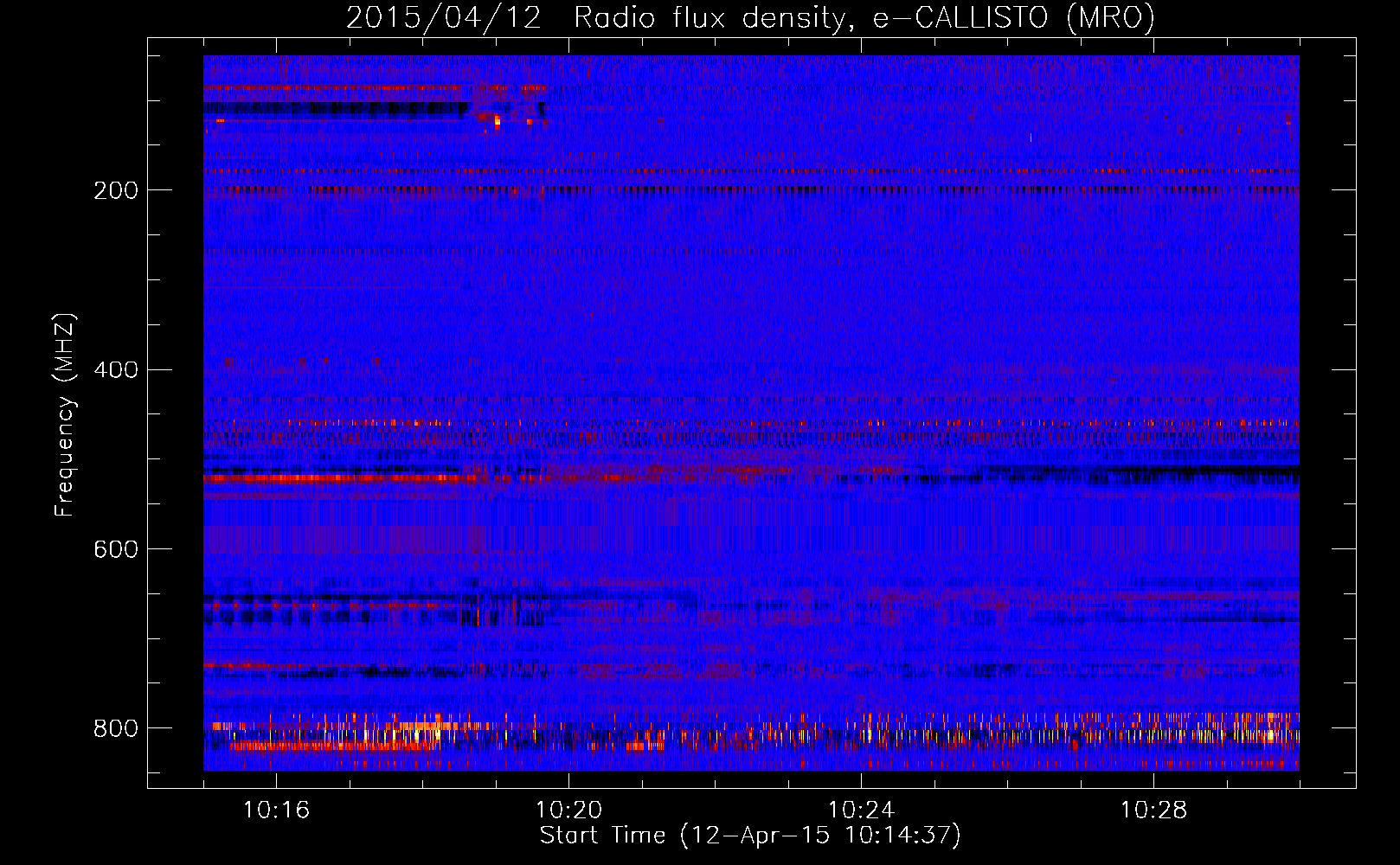Screen dimensions: 1400x865
Task: Click the 10:24 time tick label
Action: click(861, 810)
